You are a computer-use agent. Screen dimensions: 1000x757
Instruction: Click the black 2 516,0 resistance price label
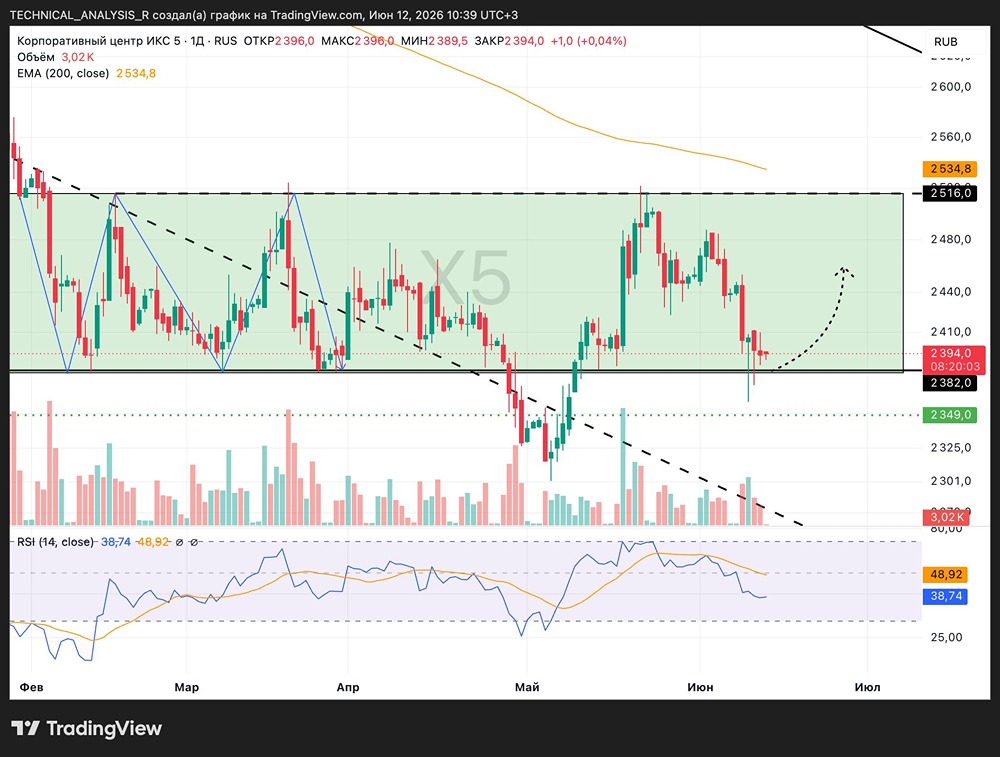[x=950, y=193]
